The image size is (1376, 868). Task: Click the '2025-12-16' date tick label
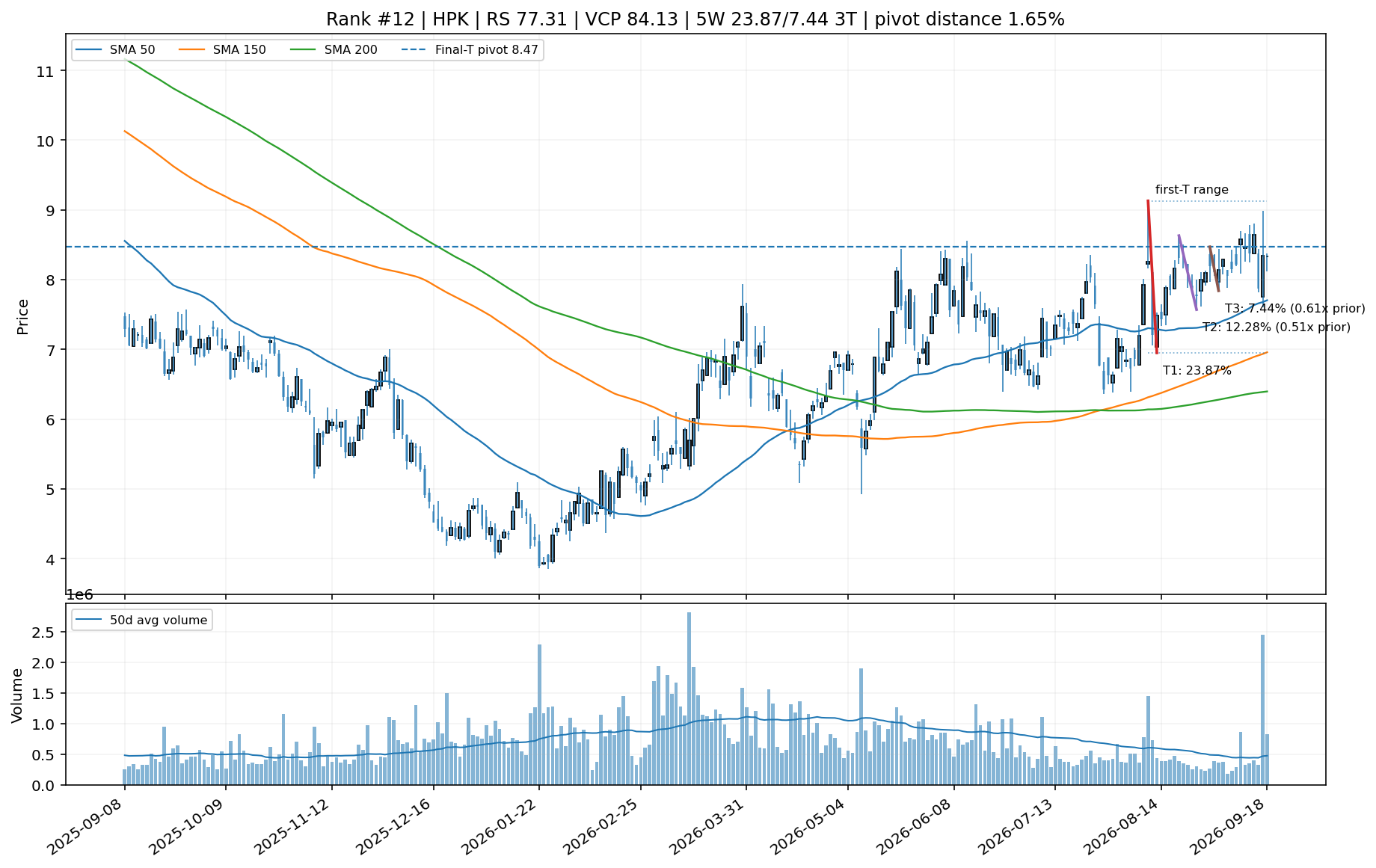[393, 826]
